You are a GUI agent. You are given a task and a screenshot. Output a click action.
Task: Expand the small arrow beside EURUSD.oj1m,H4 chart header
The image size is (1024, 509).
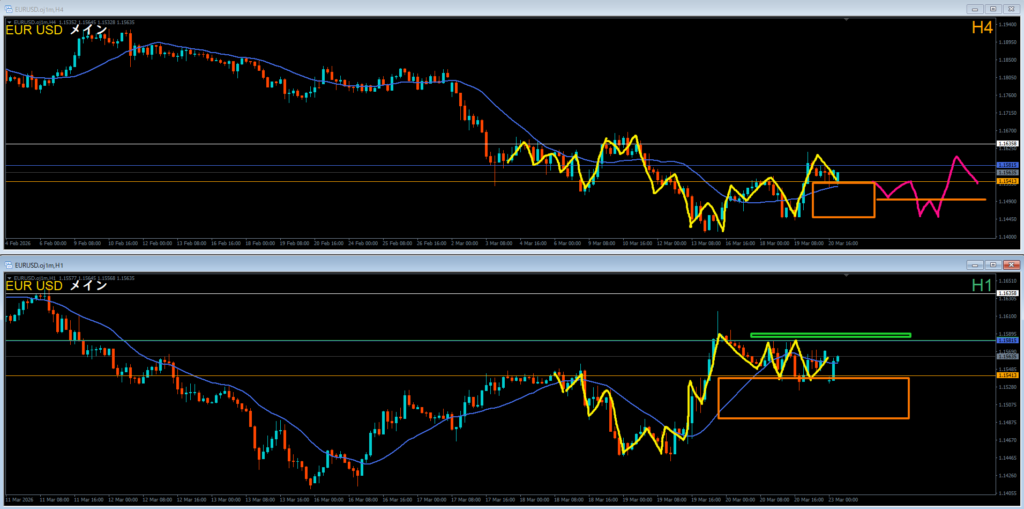coord(9,22)
